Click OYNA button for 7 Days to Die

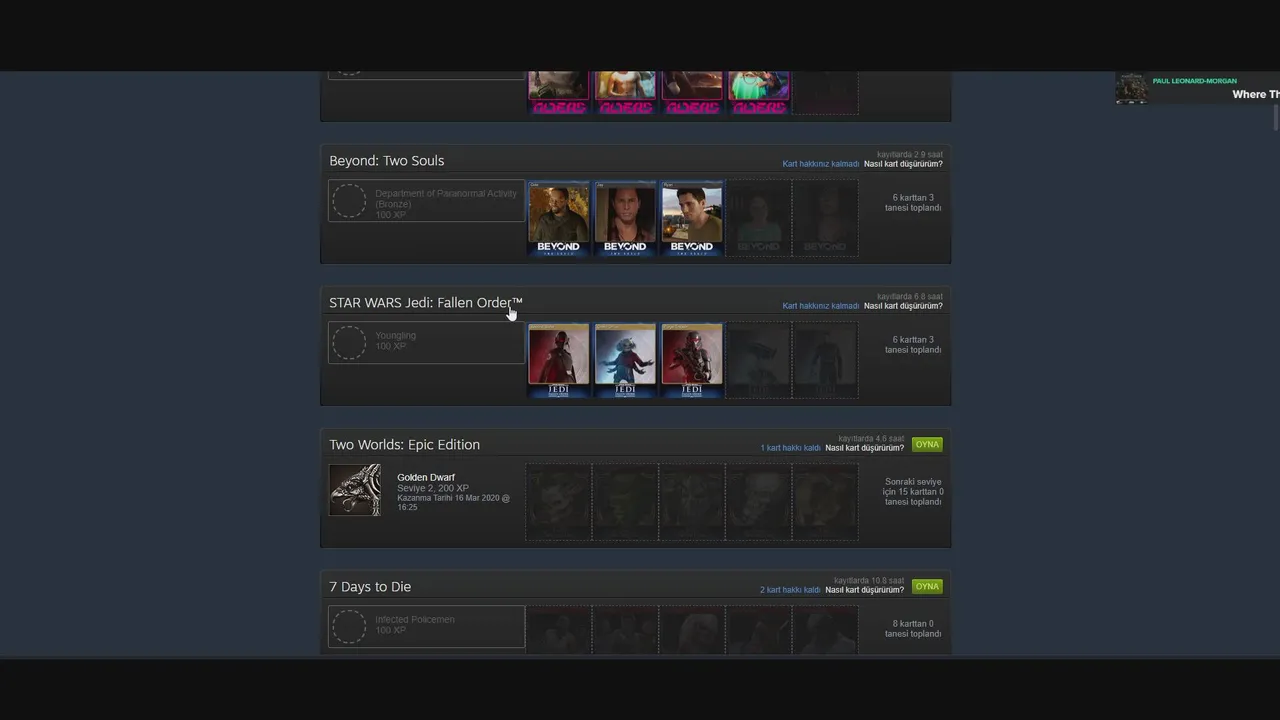click(927, 587)
